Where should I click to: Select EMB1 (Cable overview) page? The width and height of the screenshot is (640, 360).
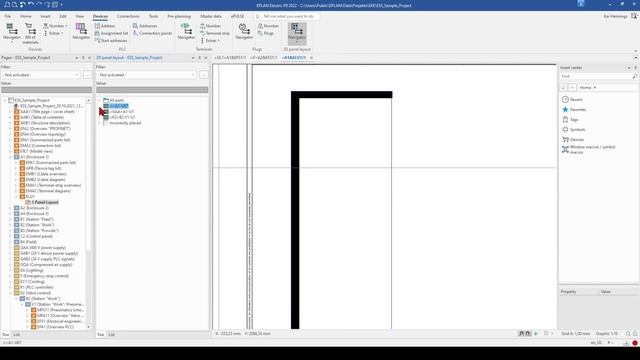point(46,174)
